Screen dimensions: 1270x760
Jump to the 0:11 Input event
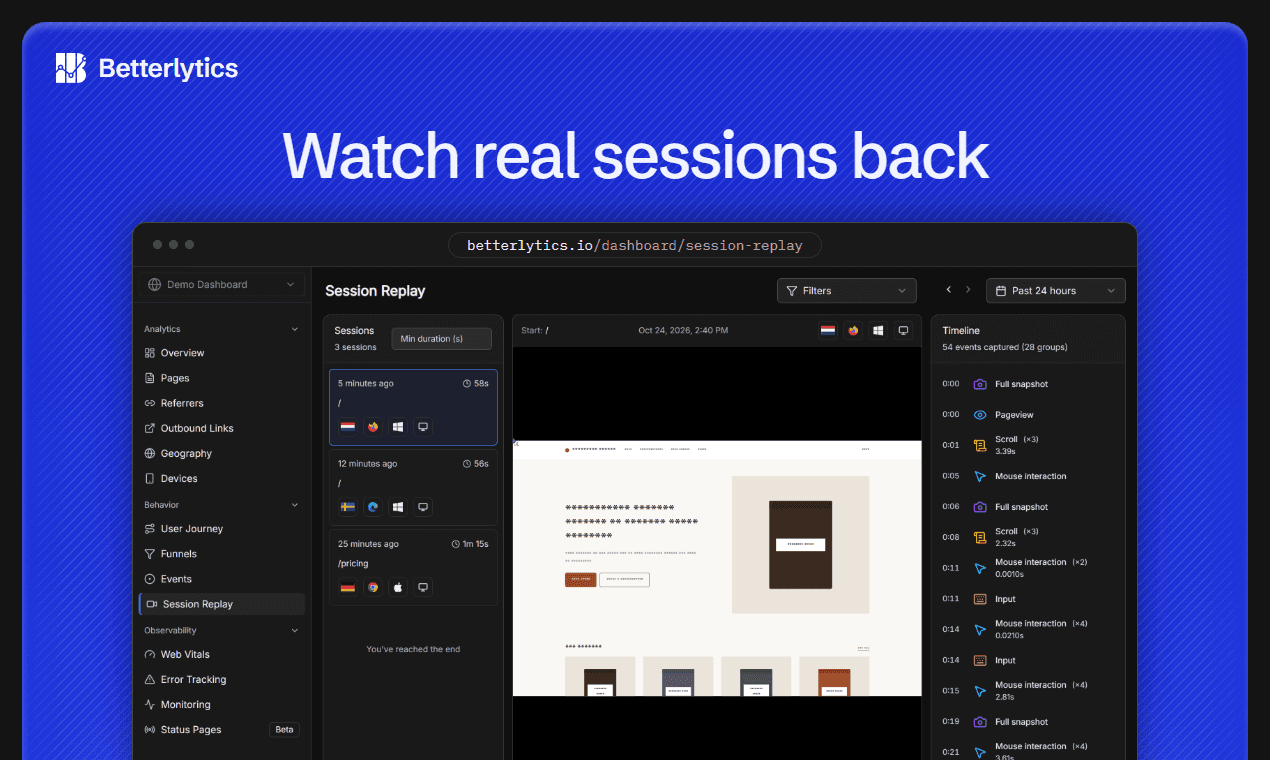(x=1028, y=599)
